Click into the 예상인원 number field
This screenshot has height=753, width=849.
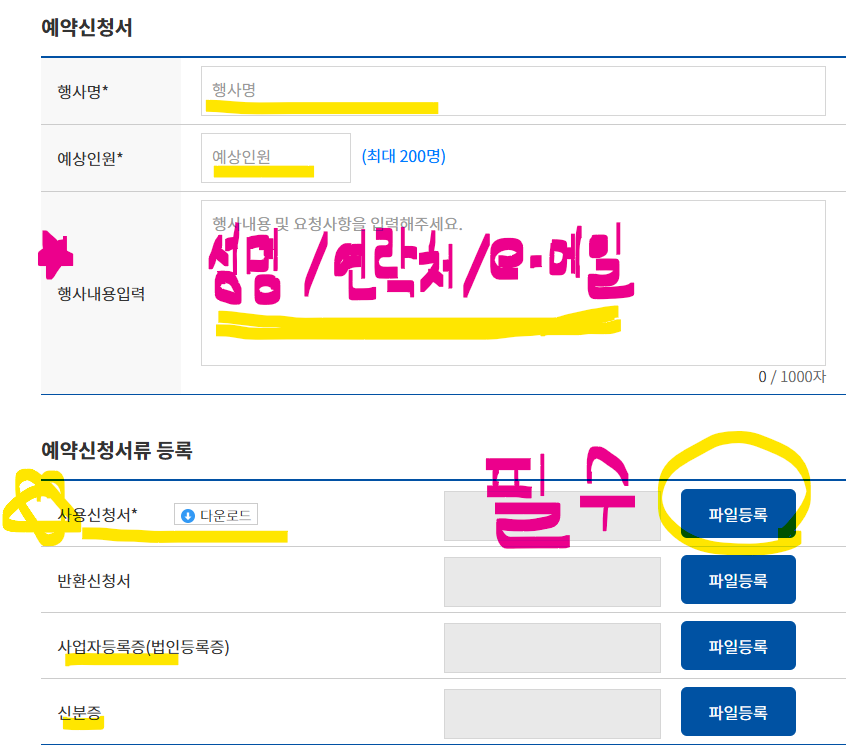pos(276,158)
